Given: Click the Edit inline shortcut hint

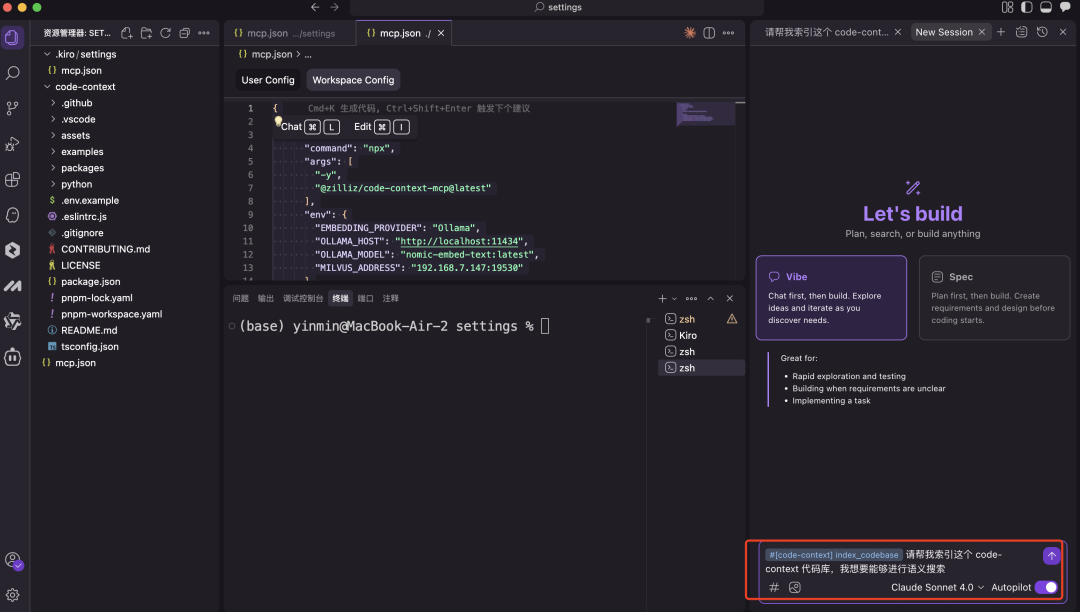Looking at the screenshot, I should pos(382,127).
